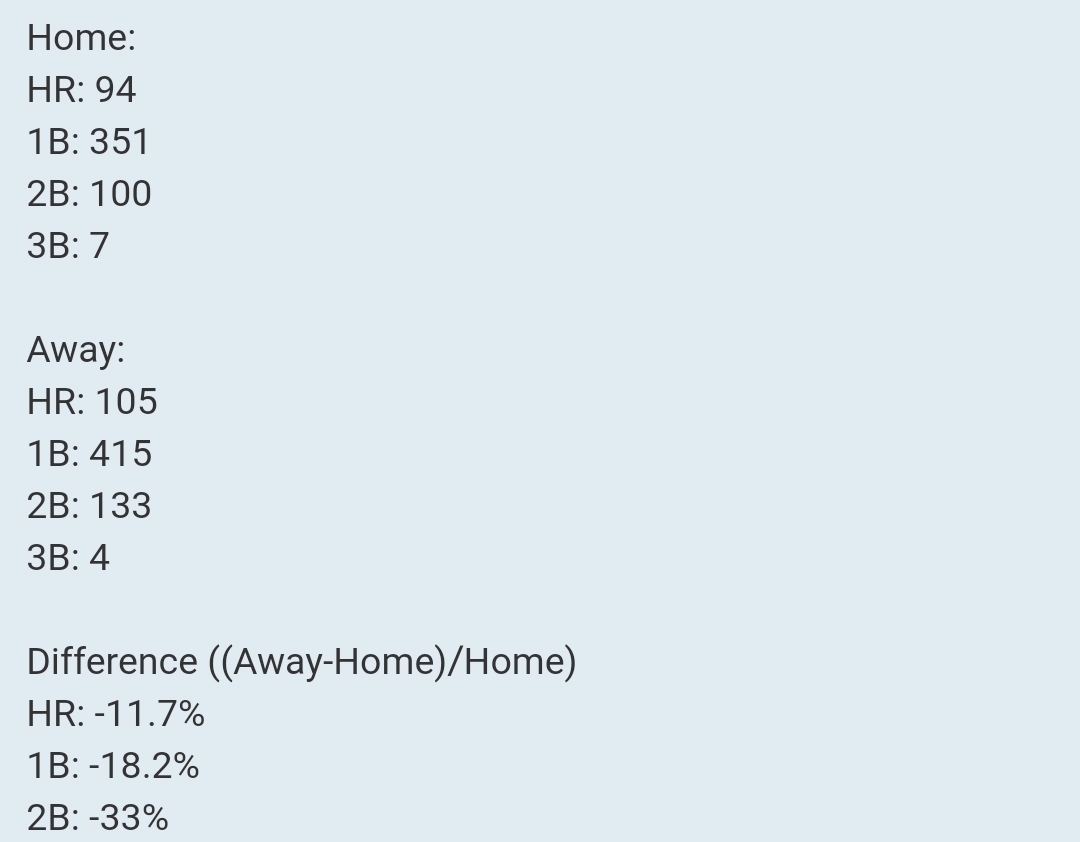Select the HR difference value -11.7%
Viewport: 1080px width, 842px height.
(x=149, y=714)
